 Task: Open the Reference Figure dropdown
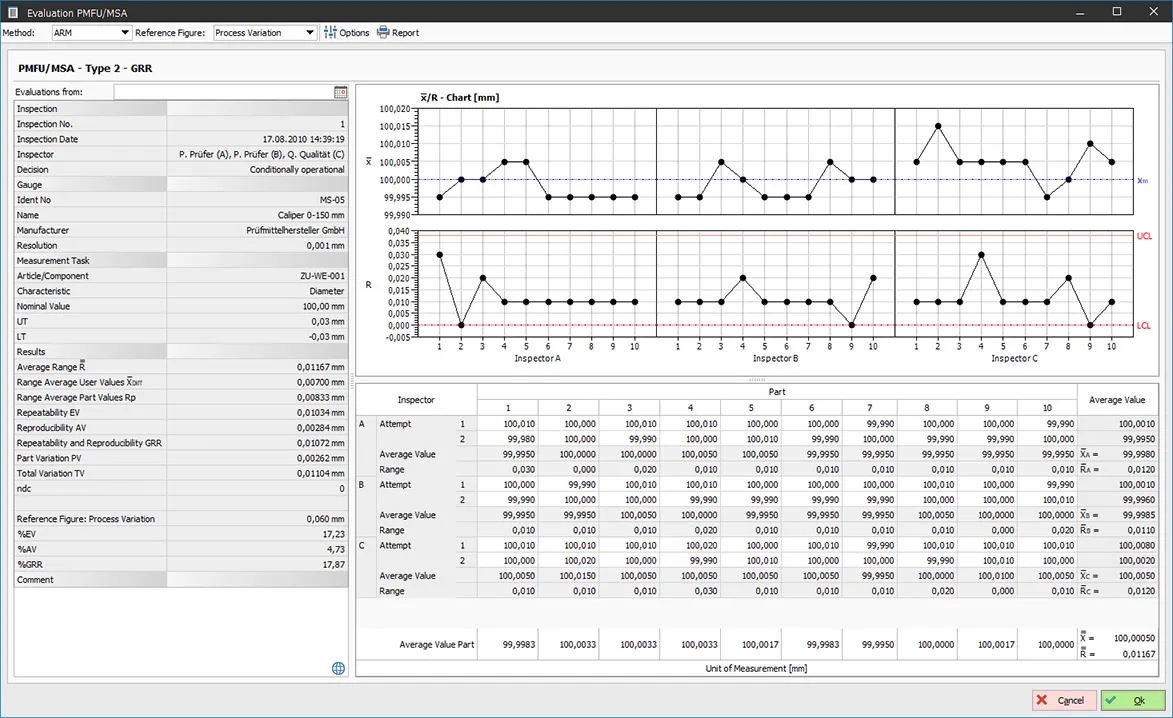[308, 33]
